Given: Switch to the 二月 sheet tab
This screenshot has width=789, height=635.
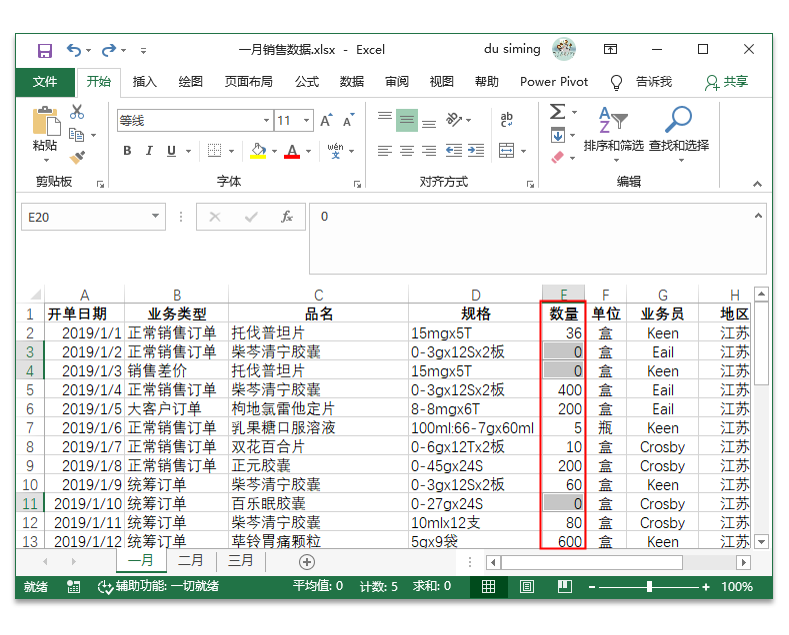Looking at the screenshot, I should (191, 561).
